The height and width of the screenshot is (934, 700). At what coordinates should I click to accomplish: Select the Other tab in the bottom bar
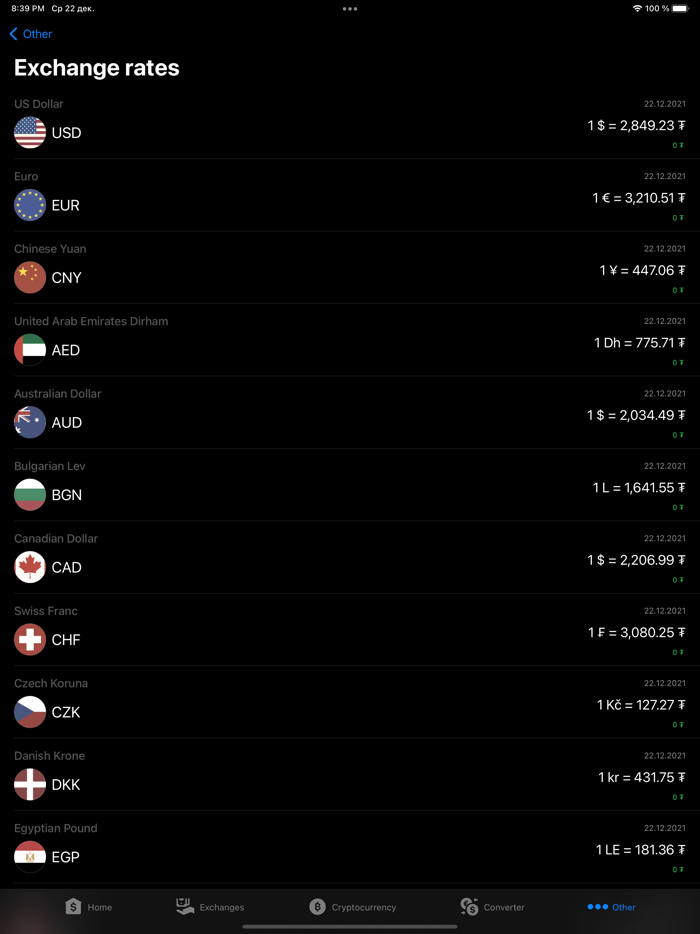pyautogui.click(x=611, y=907)
